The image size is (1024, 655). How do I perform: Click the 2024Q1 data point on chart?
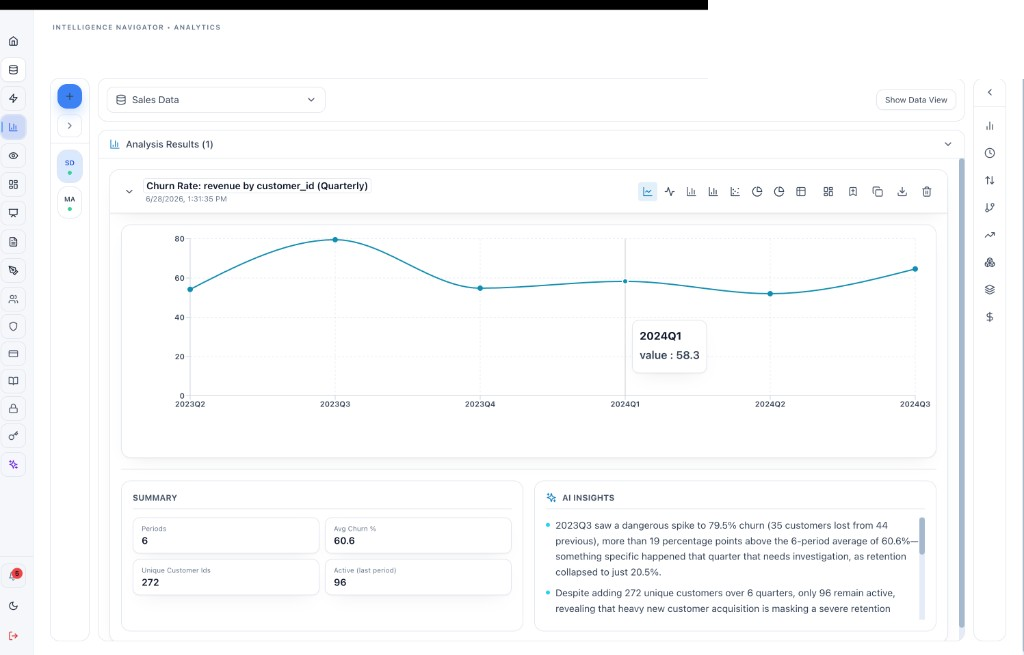click(x=625, y=281)
